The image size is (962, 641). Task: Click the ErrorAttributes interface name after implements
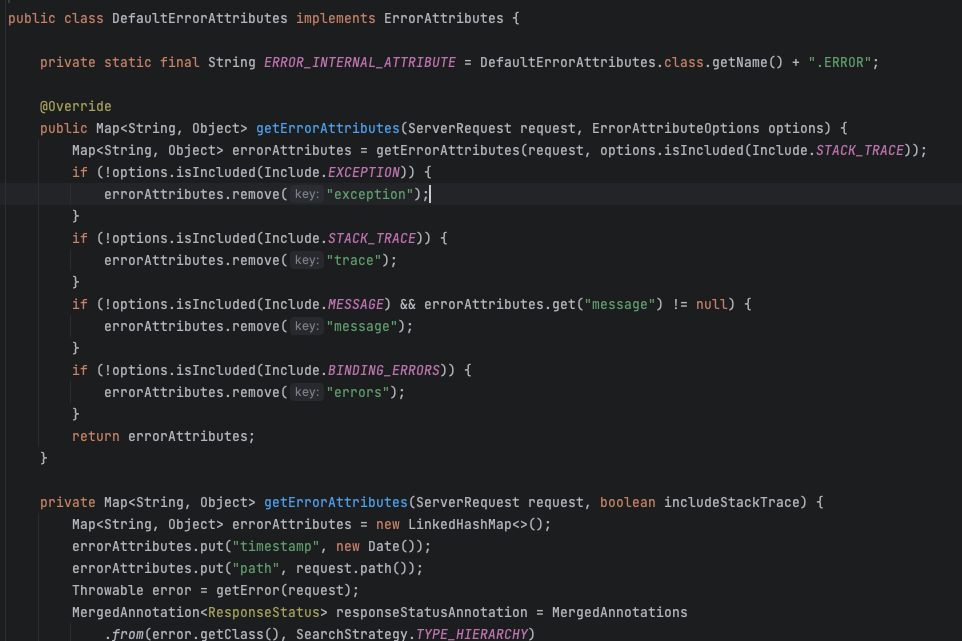444,18
